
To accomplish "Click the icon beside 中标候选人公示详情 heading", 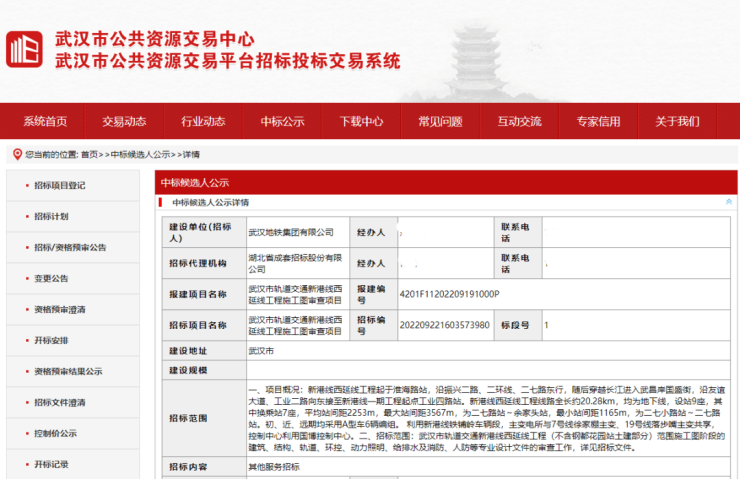I will [164, 202].
